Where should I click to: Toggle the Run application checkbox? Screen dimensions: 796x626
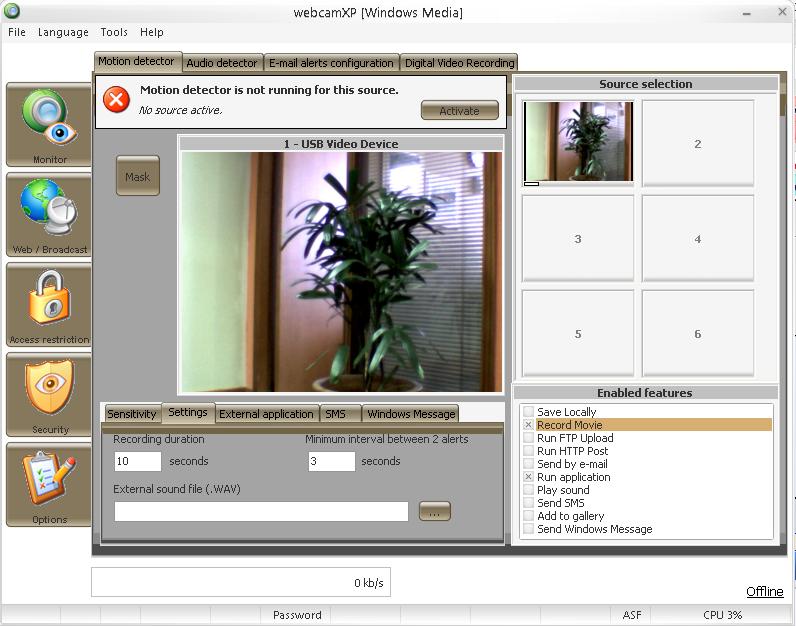pos(528,477)
